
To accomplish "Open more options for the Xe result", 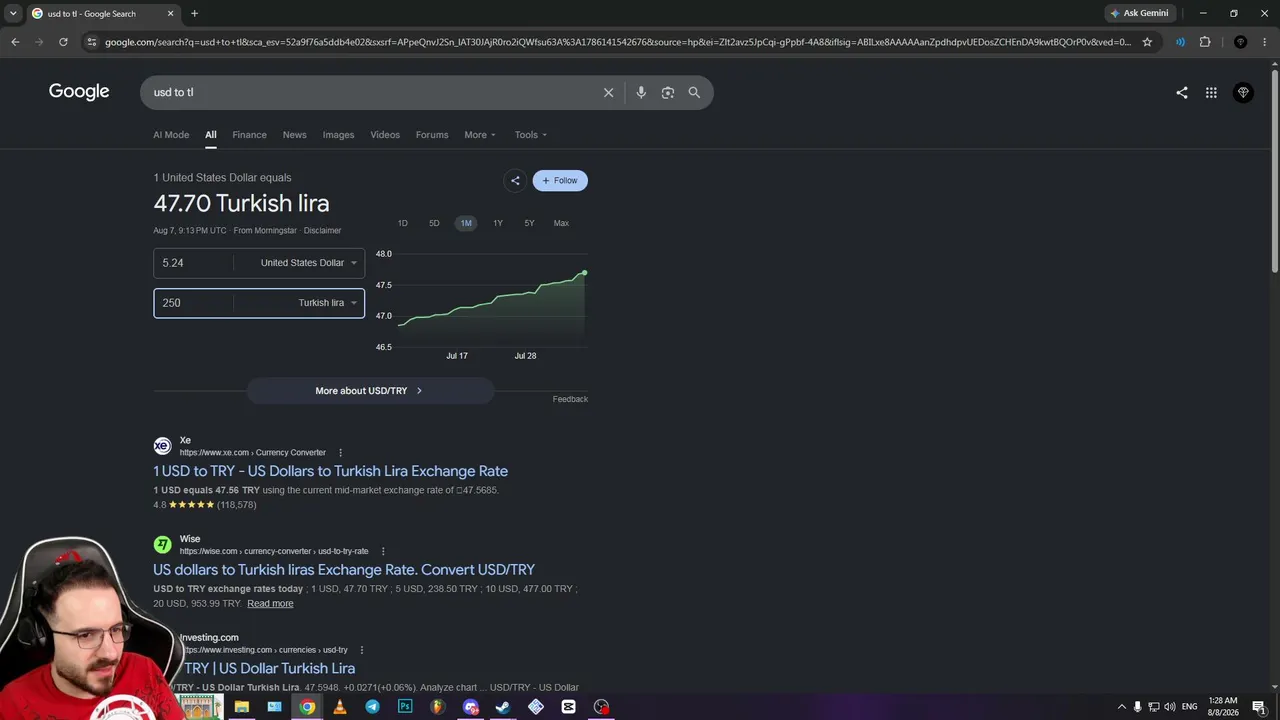I will pyautogui.click(x=340, y=452).
